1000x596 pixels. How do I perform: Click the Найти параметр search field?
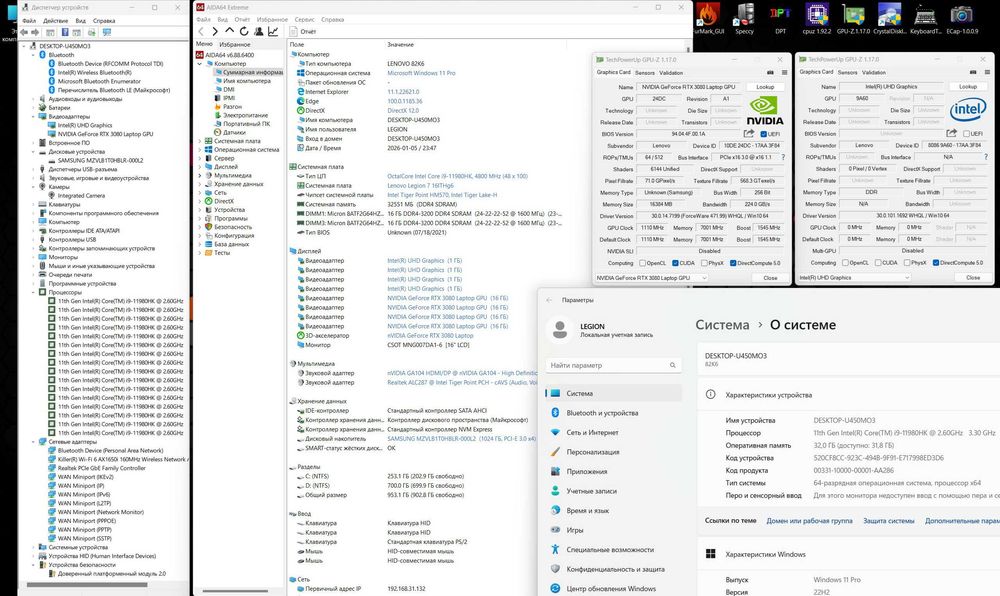[613, 365]
